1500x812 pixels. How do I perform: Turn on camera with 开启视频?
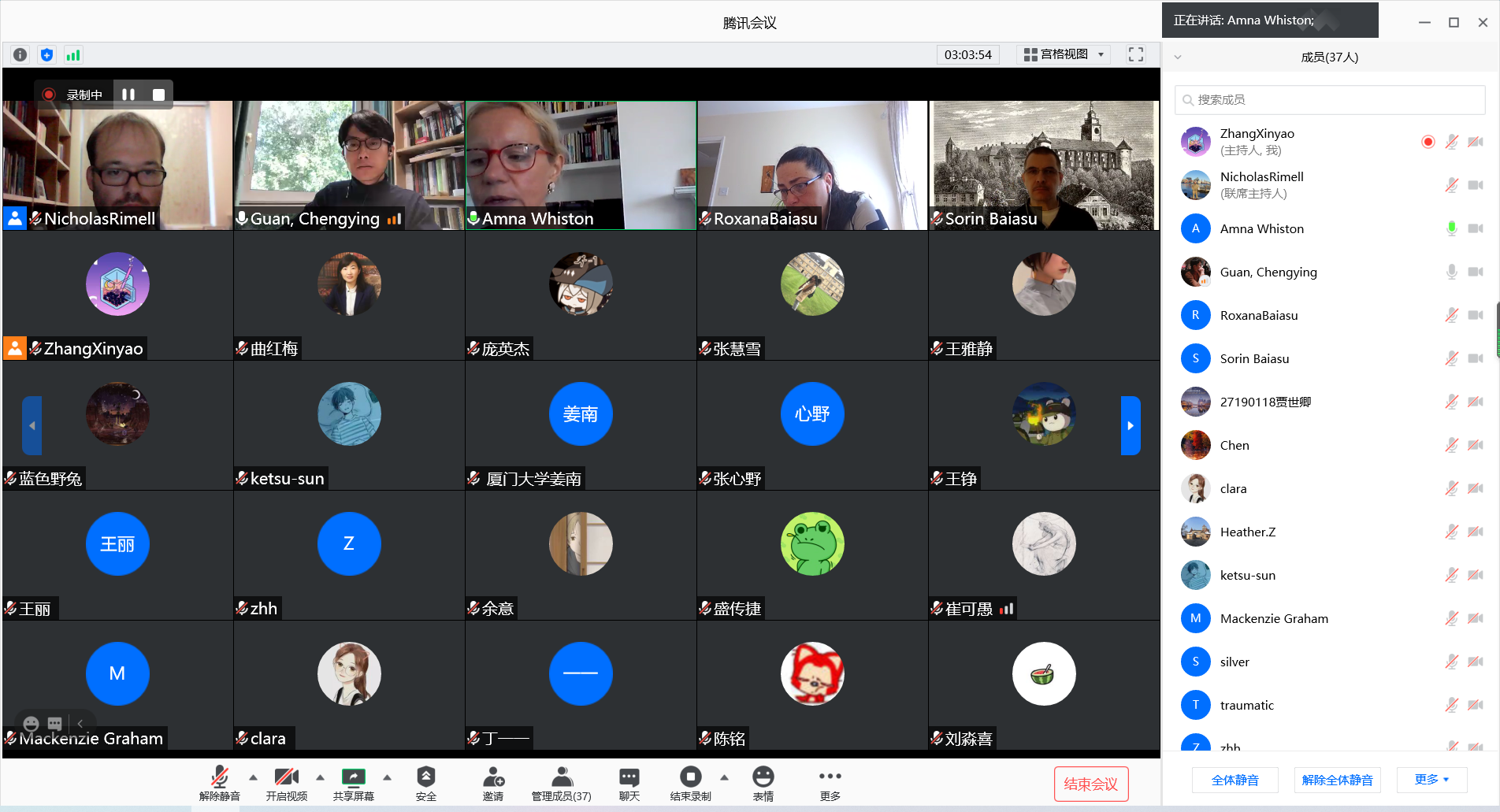pos(286,783)
